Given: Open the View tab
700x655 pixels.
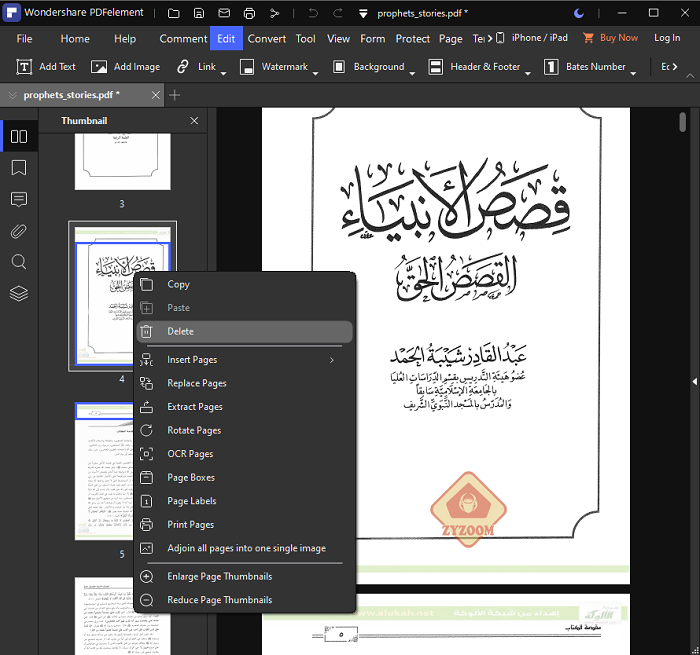Looking at the screenshot, I should pos(338,39).
